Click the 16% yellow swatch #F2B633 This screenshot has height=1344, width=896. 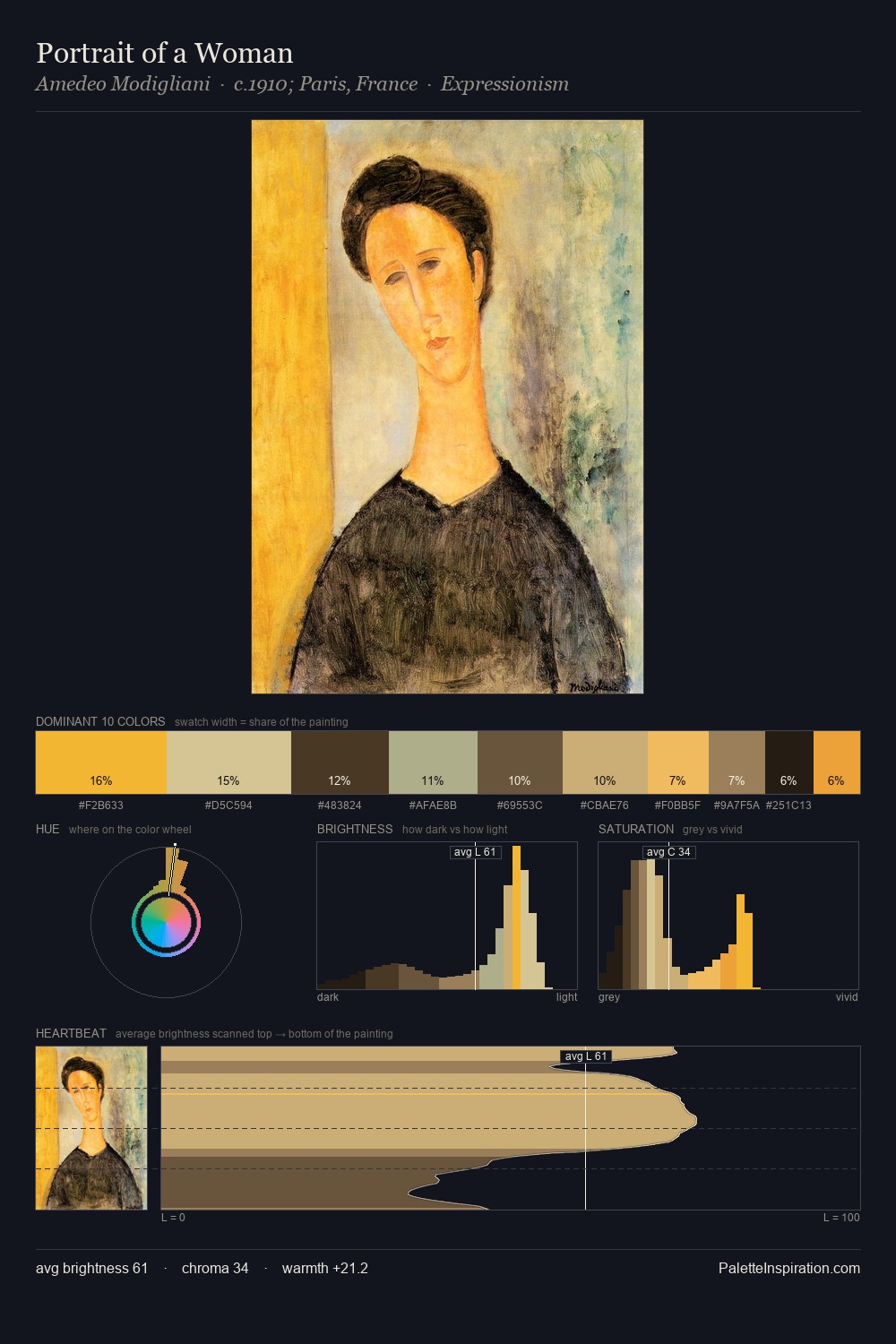click(101, 762)
